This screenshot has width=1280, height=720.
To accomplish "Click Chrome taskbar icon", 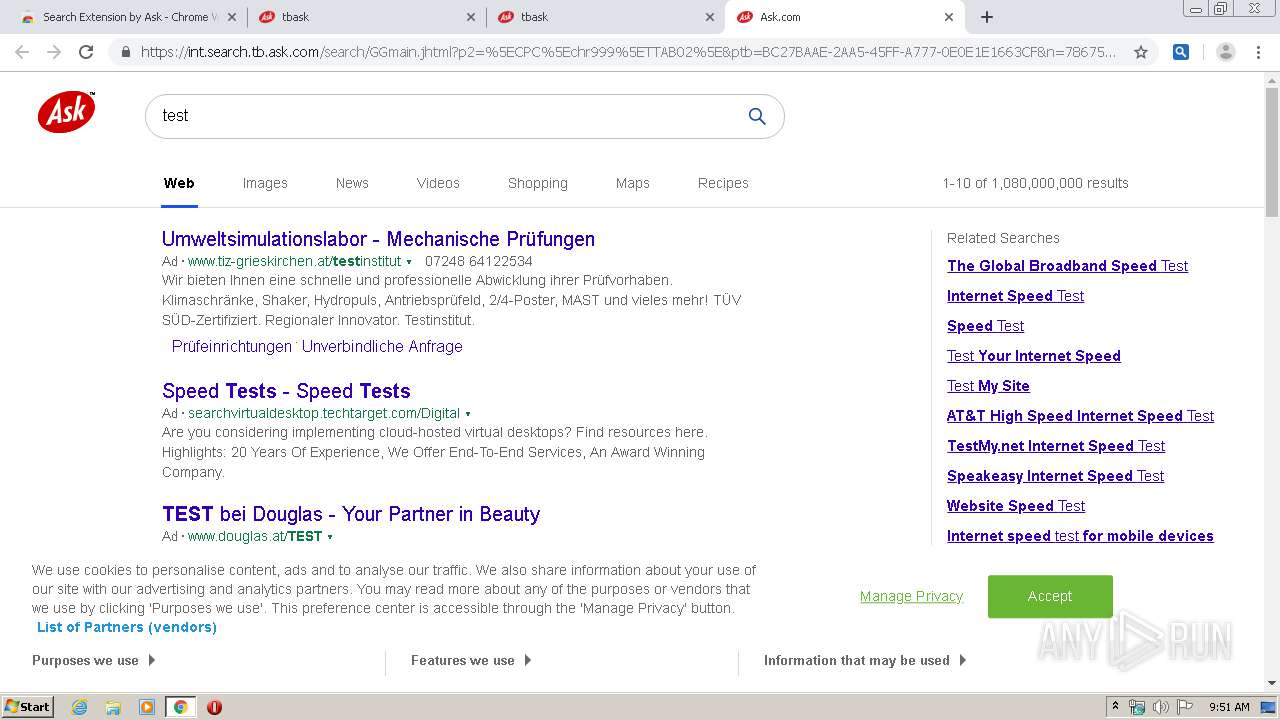I will click(180, 707).
